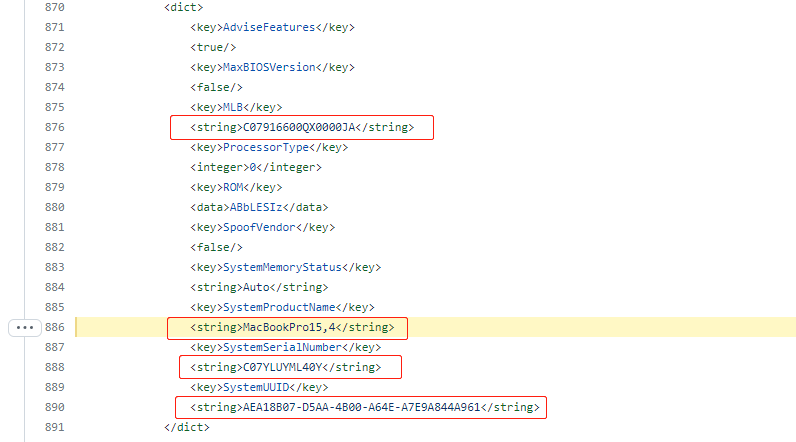Click the <false/> value on line 882
The image size is (796, 442).
[216, 247]
